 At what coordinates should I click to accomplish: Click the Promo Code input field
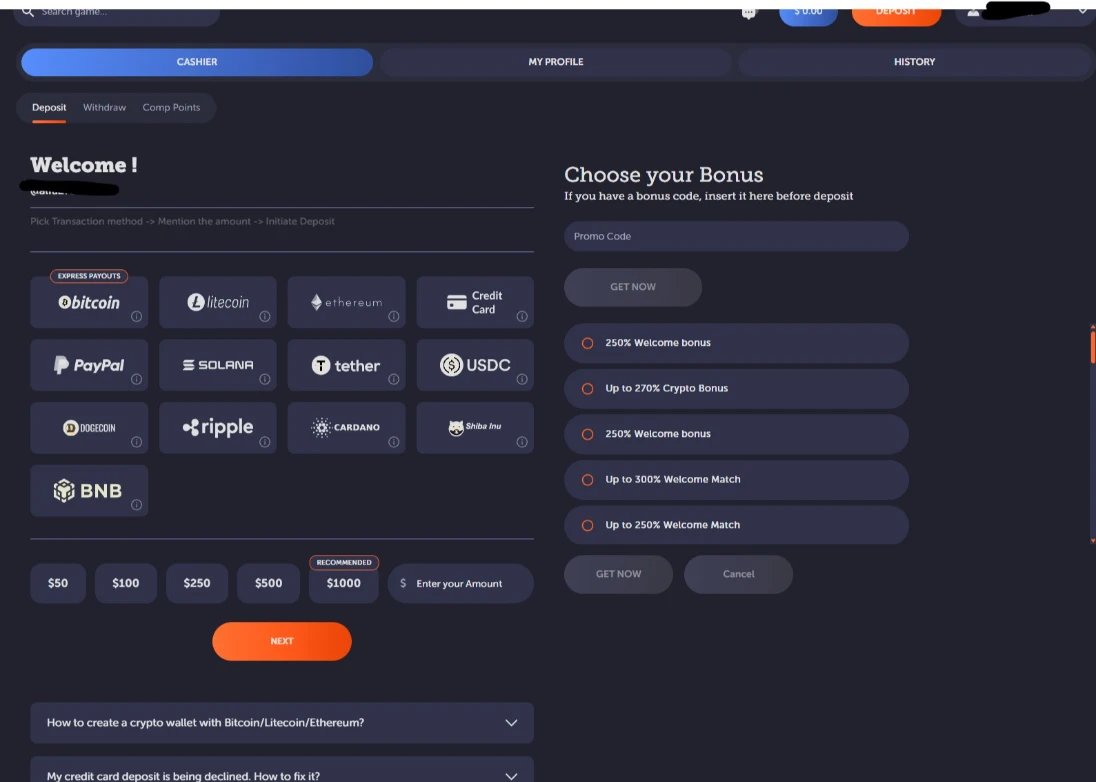pos(736,236)
